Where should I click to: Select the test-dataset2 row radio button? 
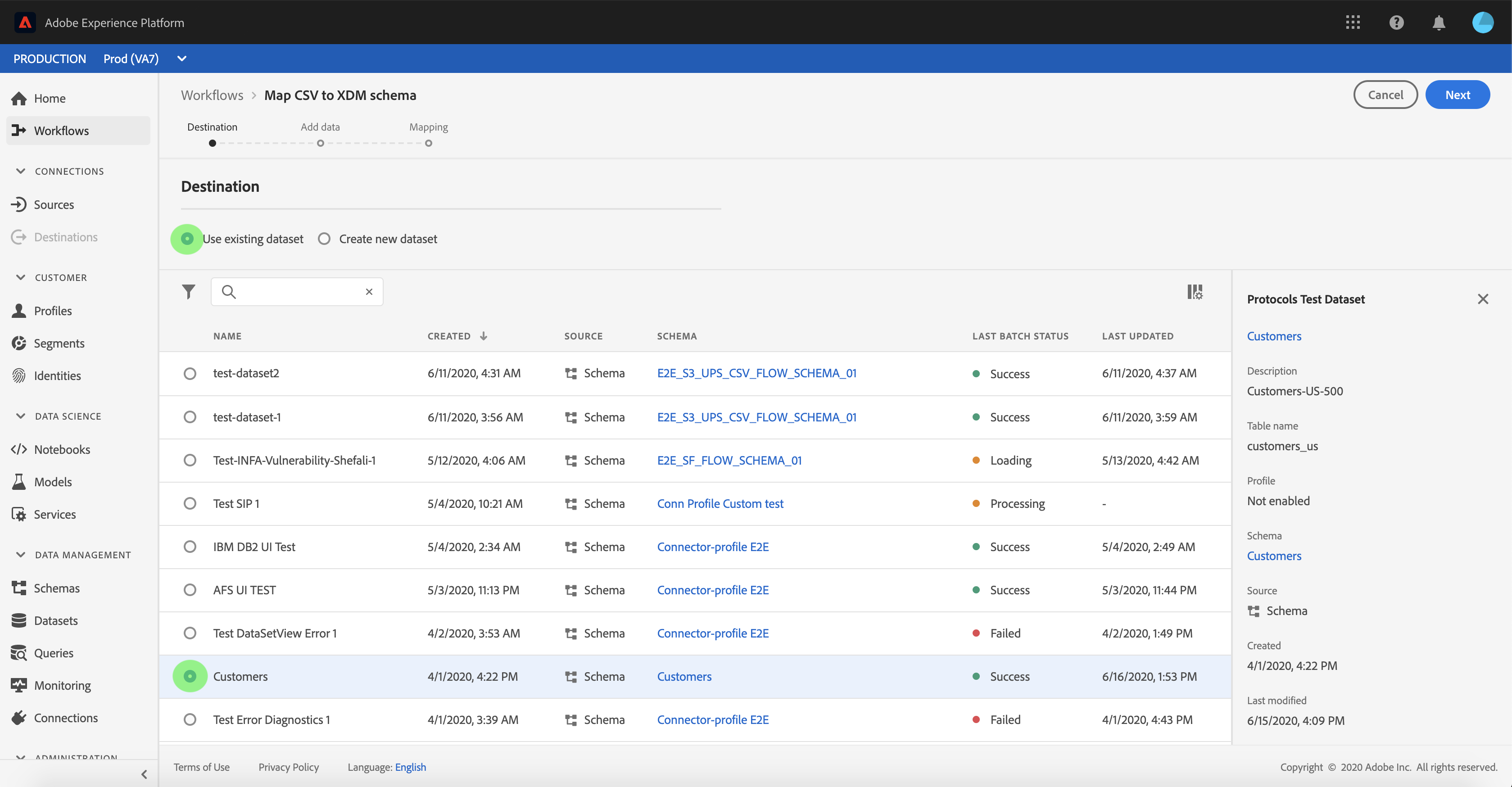click(190, 373)
